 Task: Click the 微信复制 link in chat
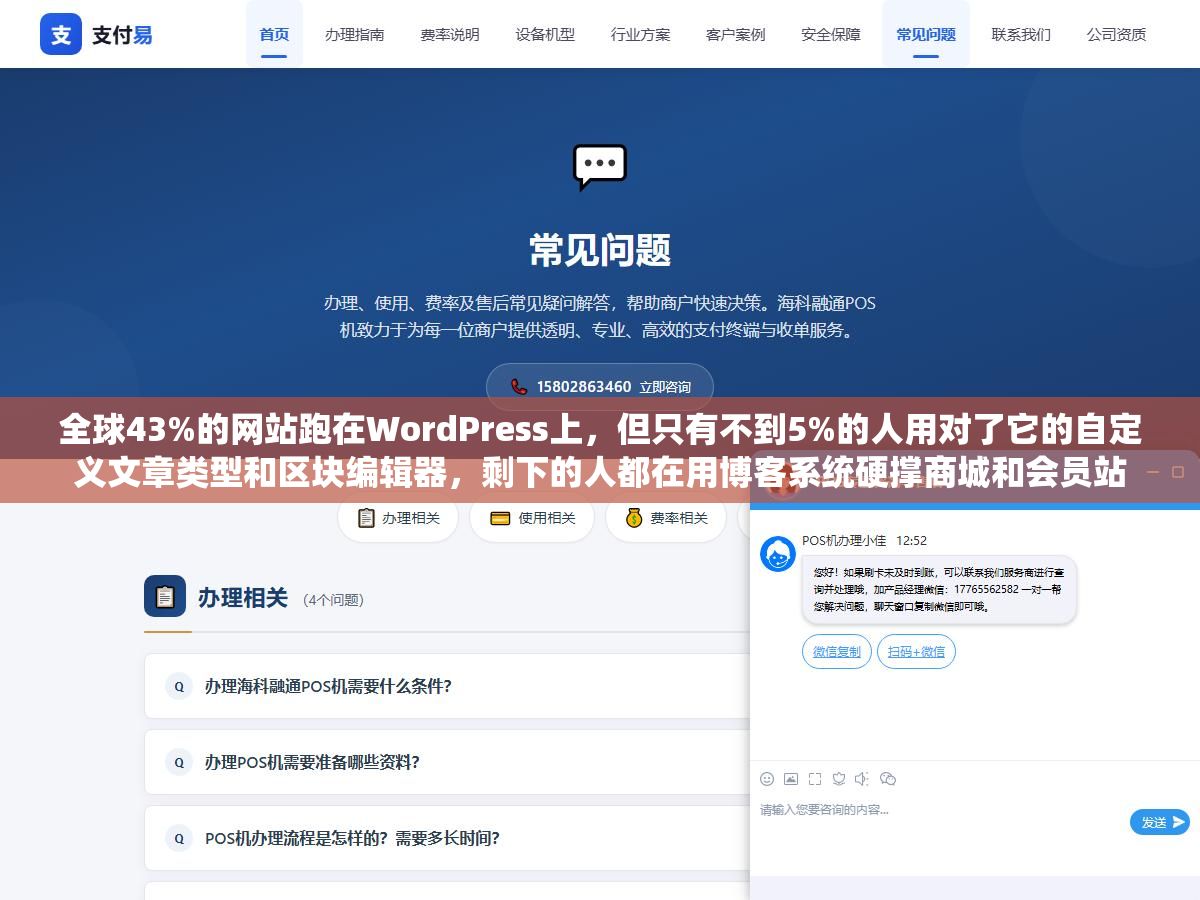click(837, 652)
